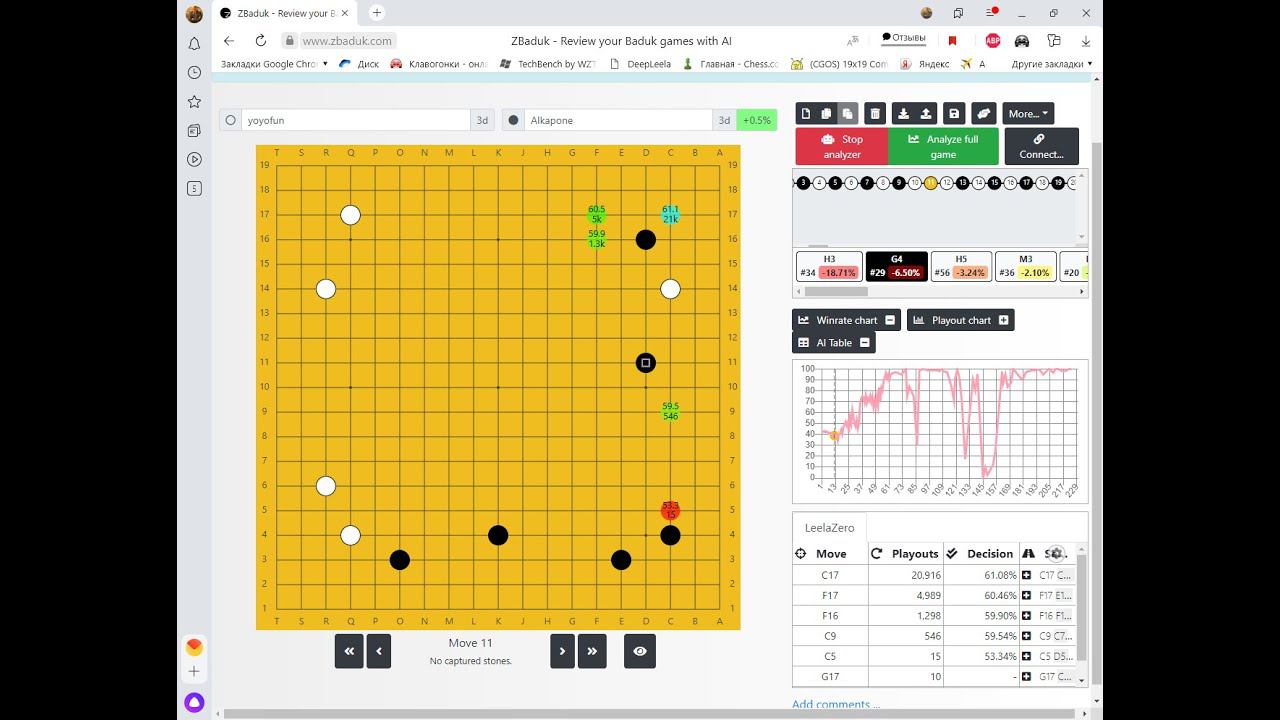1280x720 pixels.
Task: Expand the F17 sequence plus icon
Action: click(1027, 595)
